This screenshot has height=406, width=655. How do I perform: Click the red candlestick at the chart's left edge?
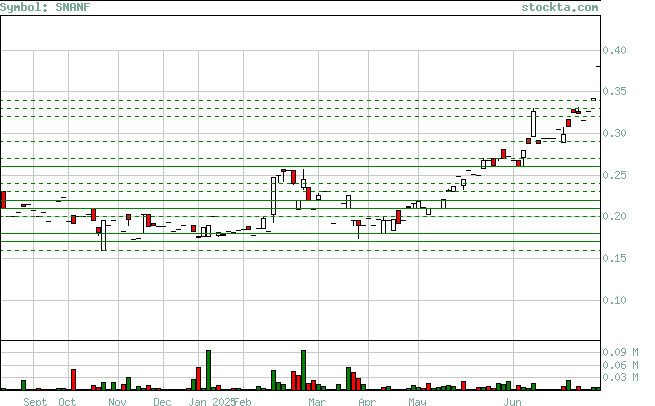coord(3,200)
